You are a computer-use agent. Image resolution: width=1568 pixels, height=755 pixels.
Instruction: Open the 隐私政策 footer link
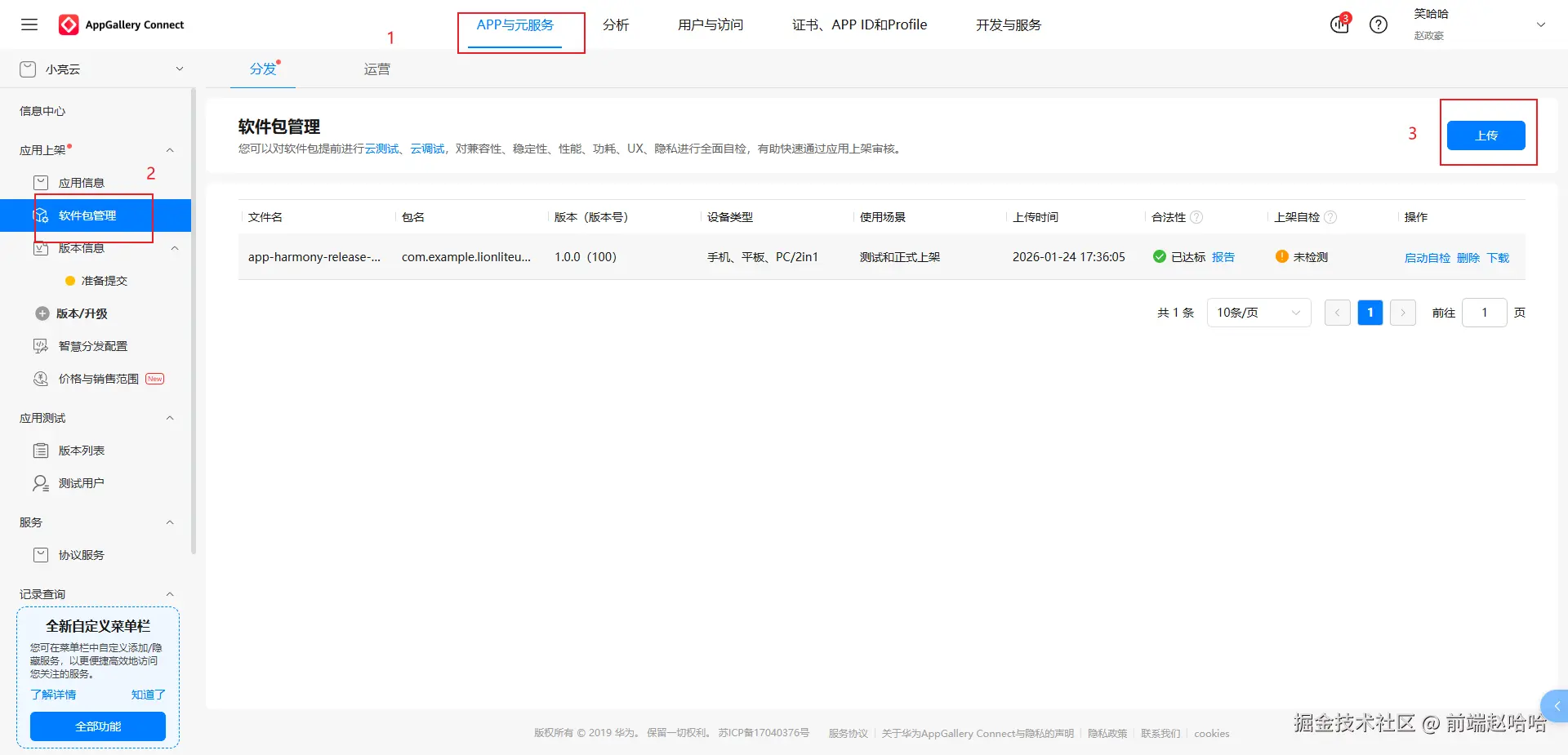click(x=1107, y=733)
